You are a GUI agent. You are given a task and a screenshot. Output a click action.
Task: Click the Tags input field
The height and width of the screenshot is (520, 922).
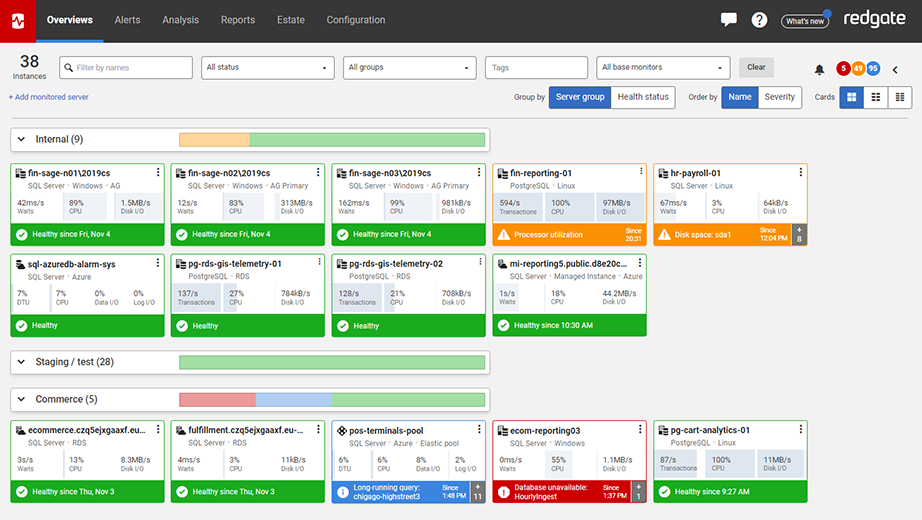click(x=536, y=68)
